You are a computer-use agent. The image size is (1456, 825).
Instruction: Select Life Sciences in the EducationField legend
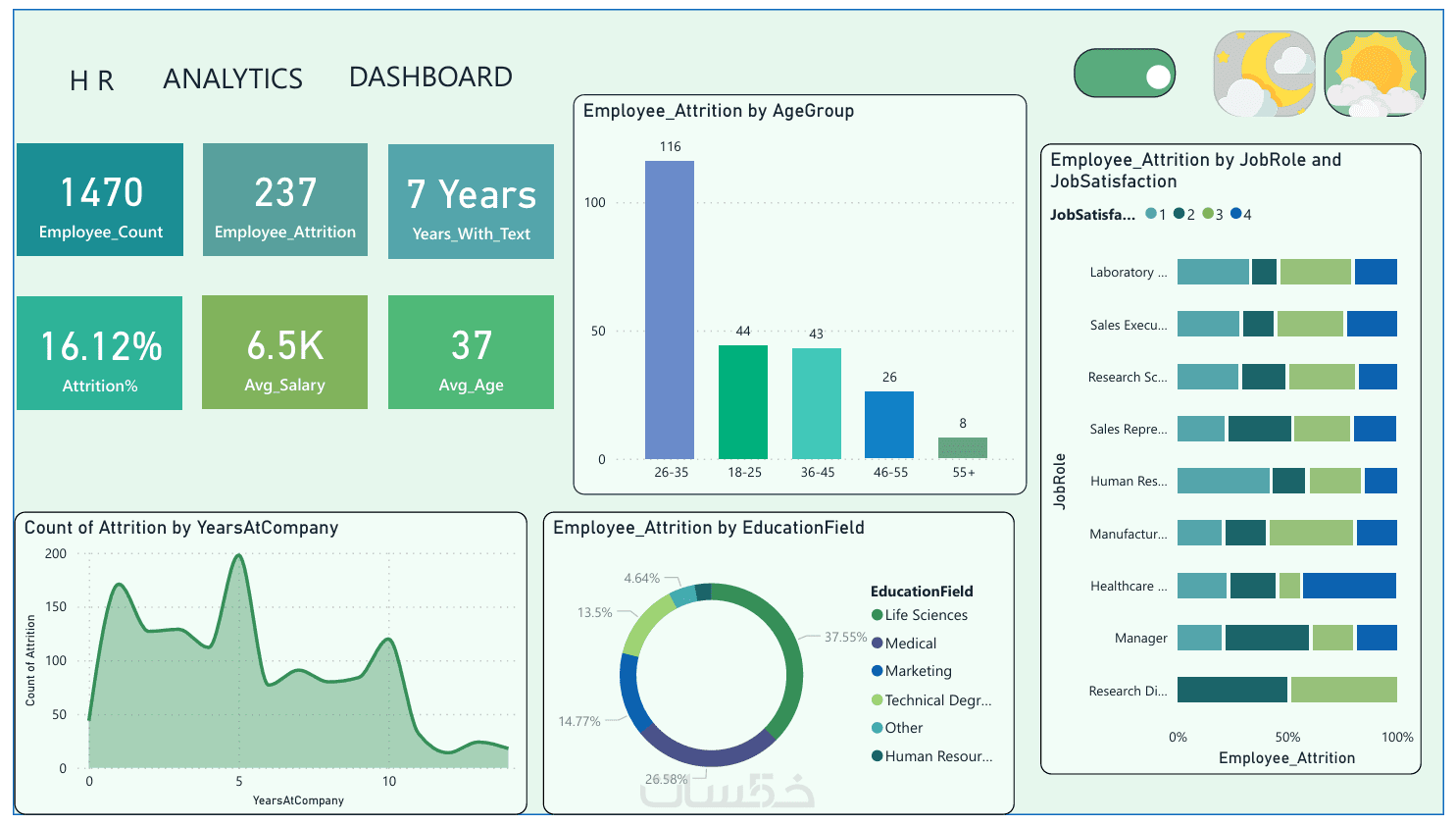pyautogui.click(x=920, y=615)
